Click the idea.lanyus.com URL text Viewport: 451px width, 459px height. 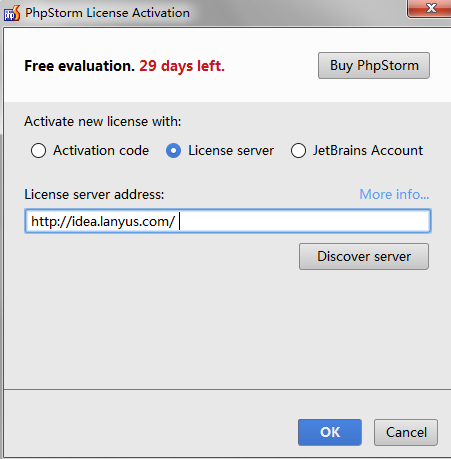[103, 221]
